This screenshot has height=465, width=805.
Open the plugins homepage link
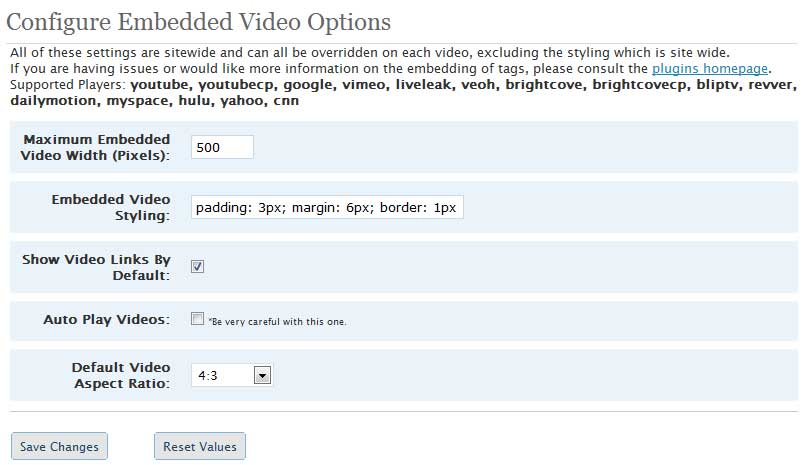point(710,69)
